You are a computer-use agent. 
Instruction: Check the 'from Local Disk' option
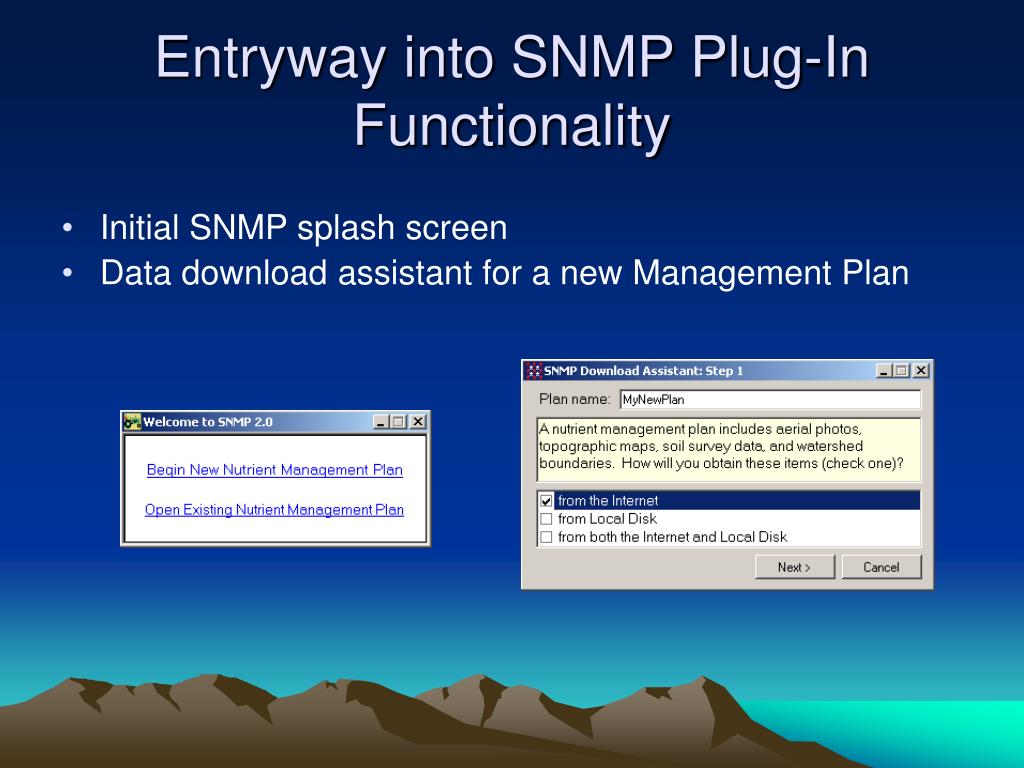(x=547, y=519)
